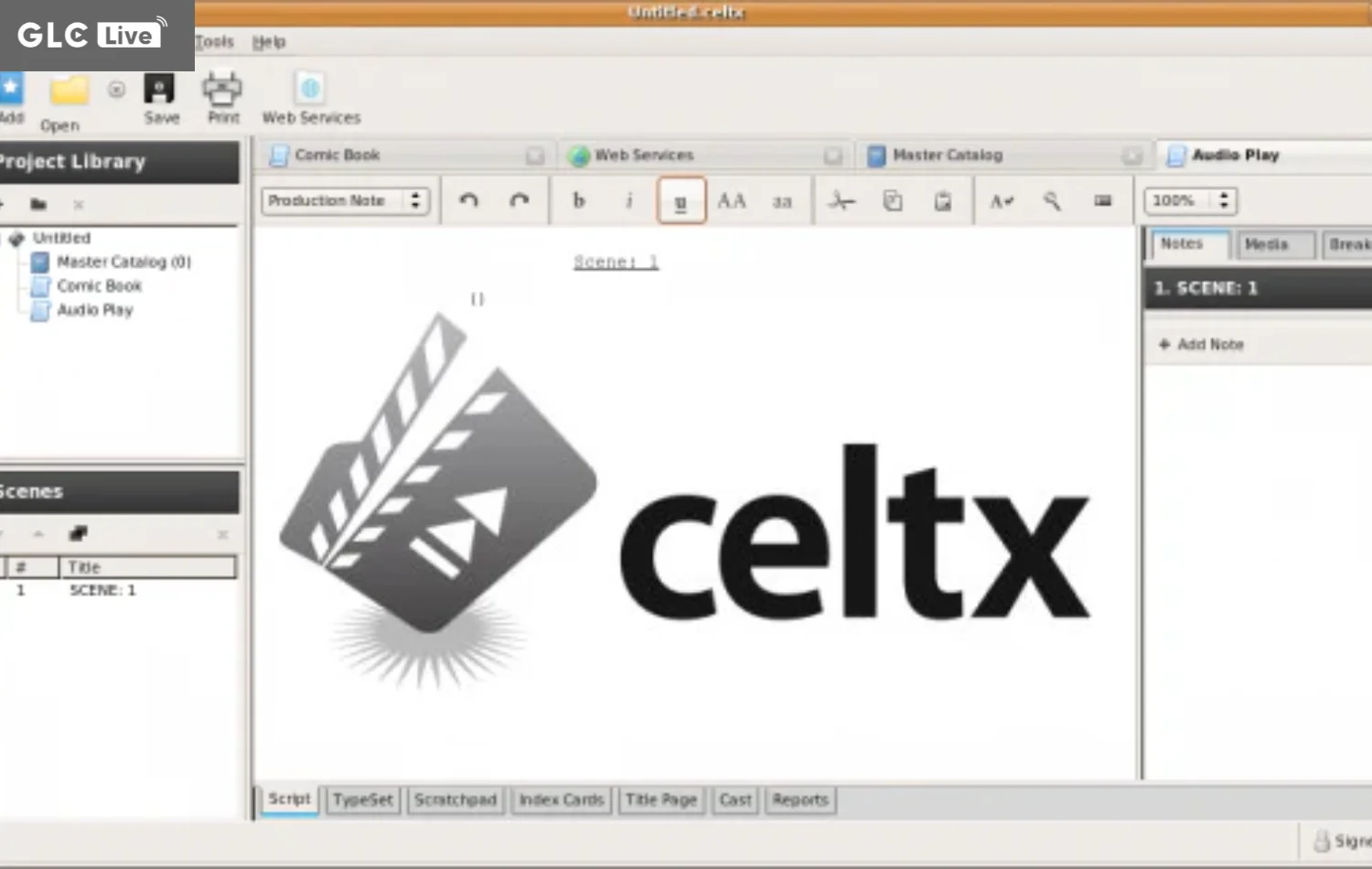Select the Script bottom tab
The image size is (1372, 869).
point(289,799)
